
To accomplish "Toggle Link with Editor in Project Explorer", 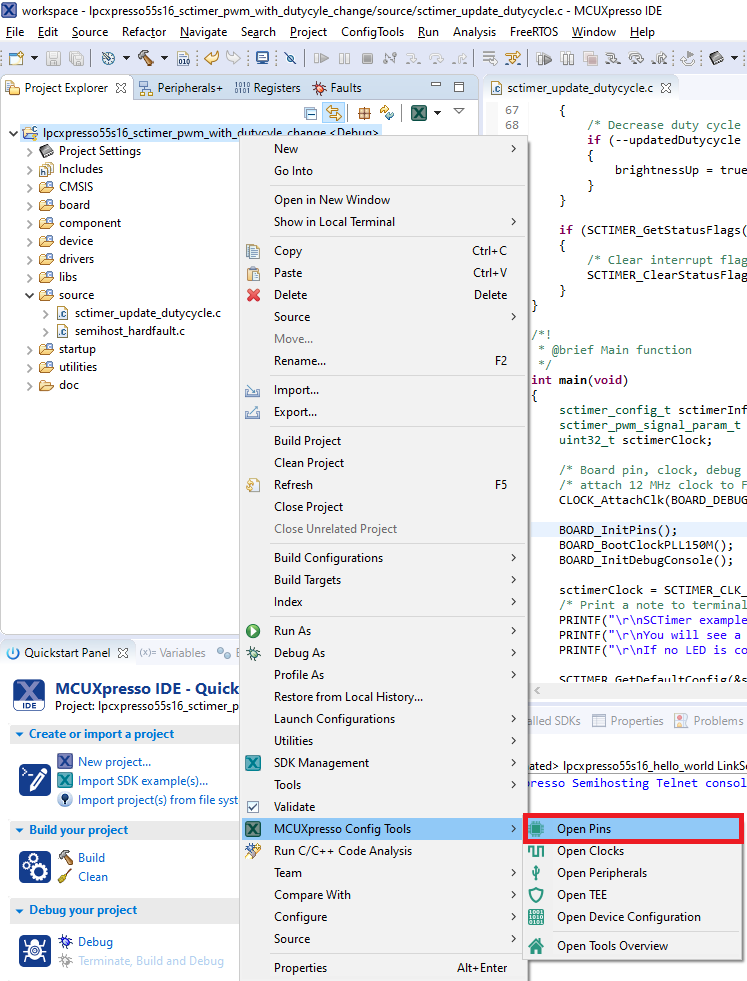I will tap(333, 113).
